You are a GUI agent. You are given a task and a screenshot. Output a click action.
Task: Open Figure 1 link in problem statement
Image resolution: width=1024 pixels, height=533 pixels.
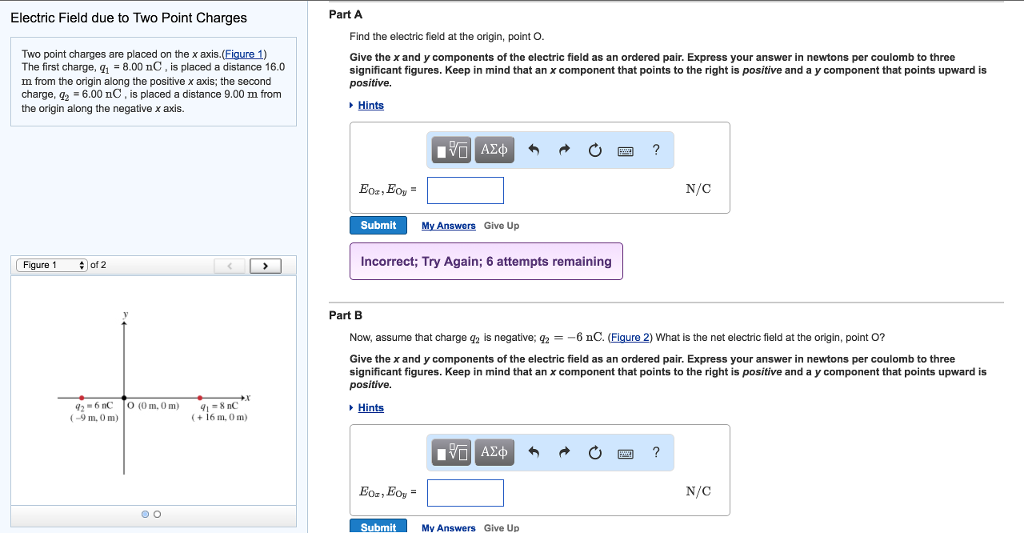pos(244,54)
